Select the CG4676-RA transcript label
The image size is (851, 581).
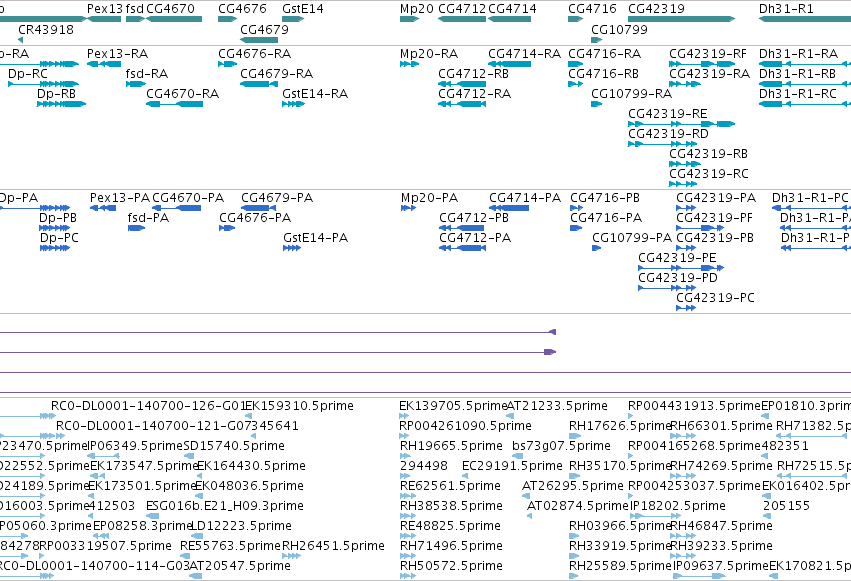click(255, 54)
